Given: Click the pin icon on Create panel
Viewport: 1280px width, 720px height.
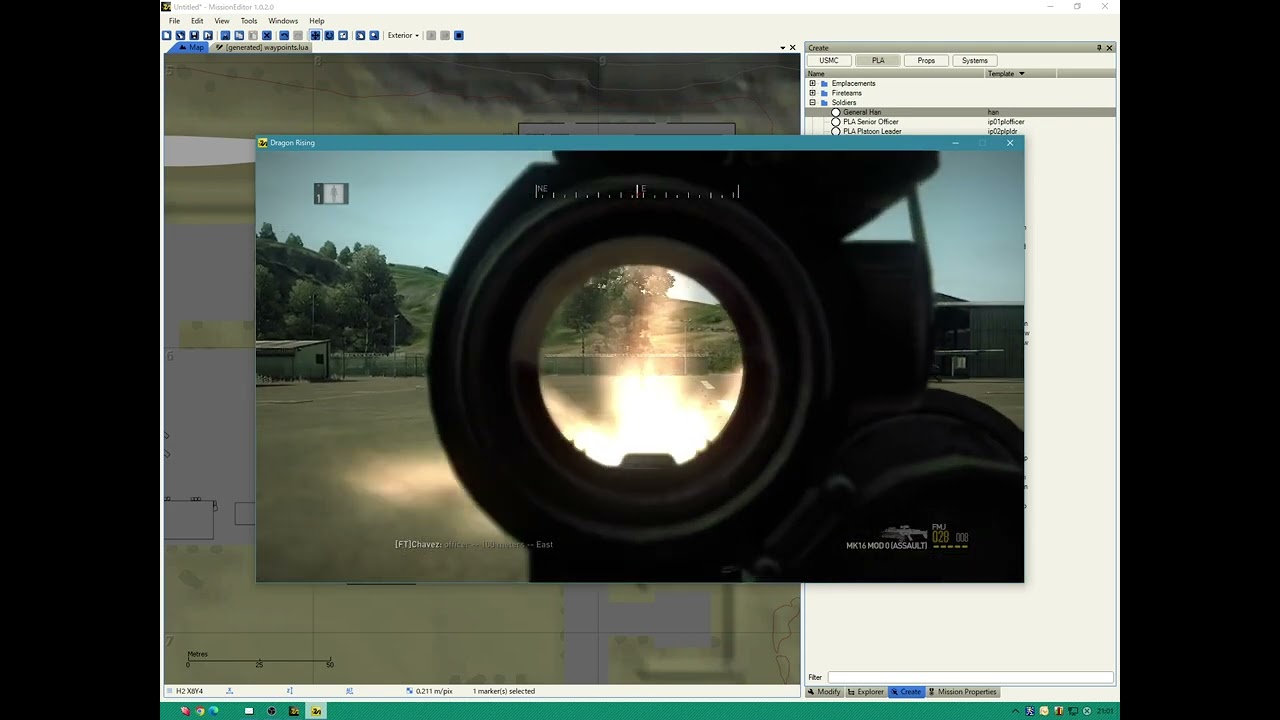Looking at the screenshot, I should point(1099,48).
